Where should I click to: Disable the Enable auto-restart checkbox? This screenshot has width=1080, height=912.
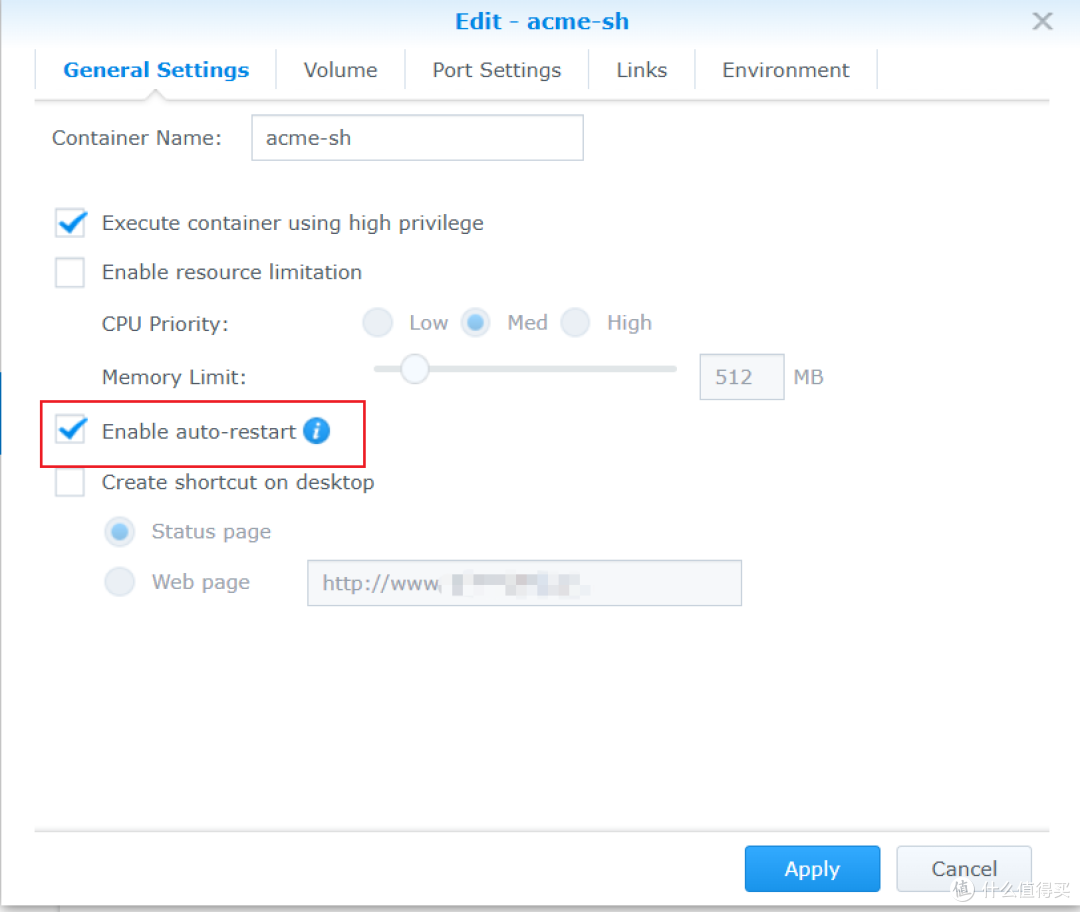[x=70, y=432]
